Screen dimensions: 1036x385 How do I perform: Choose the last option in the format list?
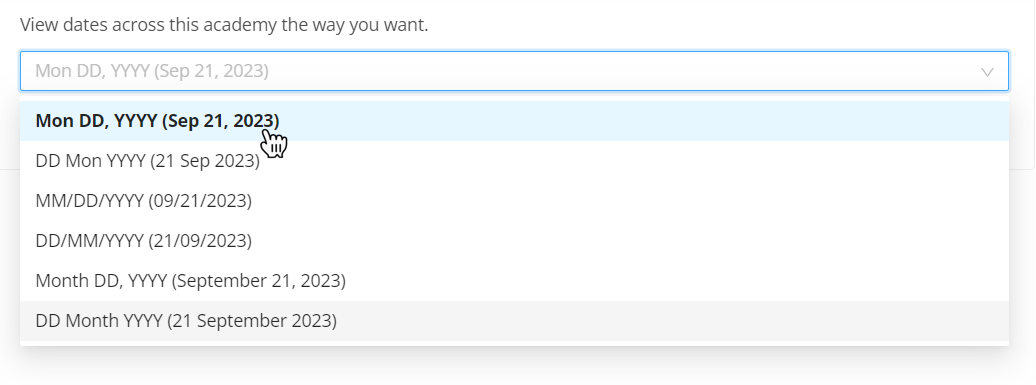point(514,321)
